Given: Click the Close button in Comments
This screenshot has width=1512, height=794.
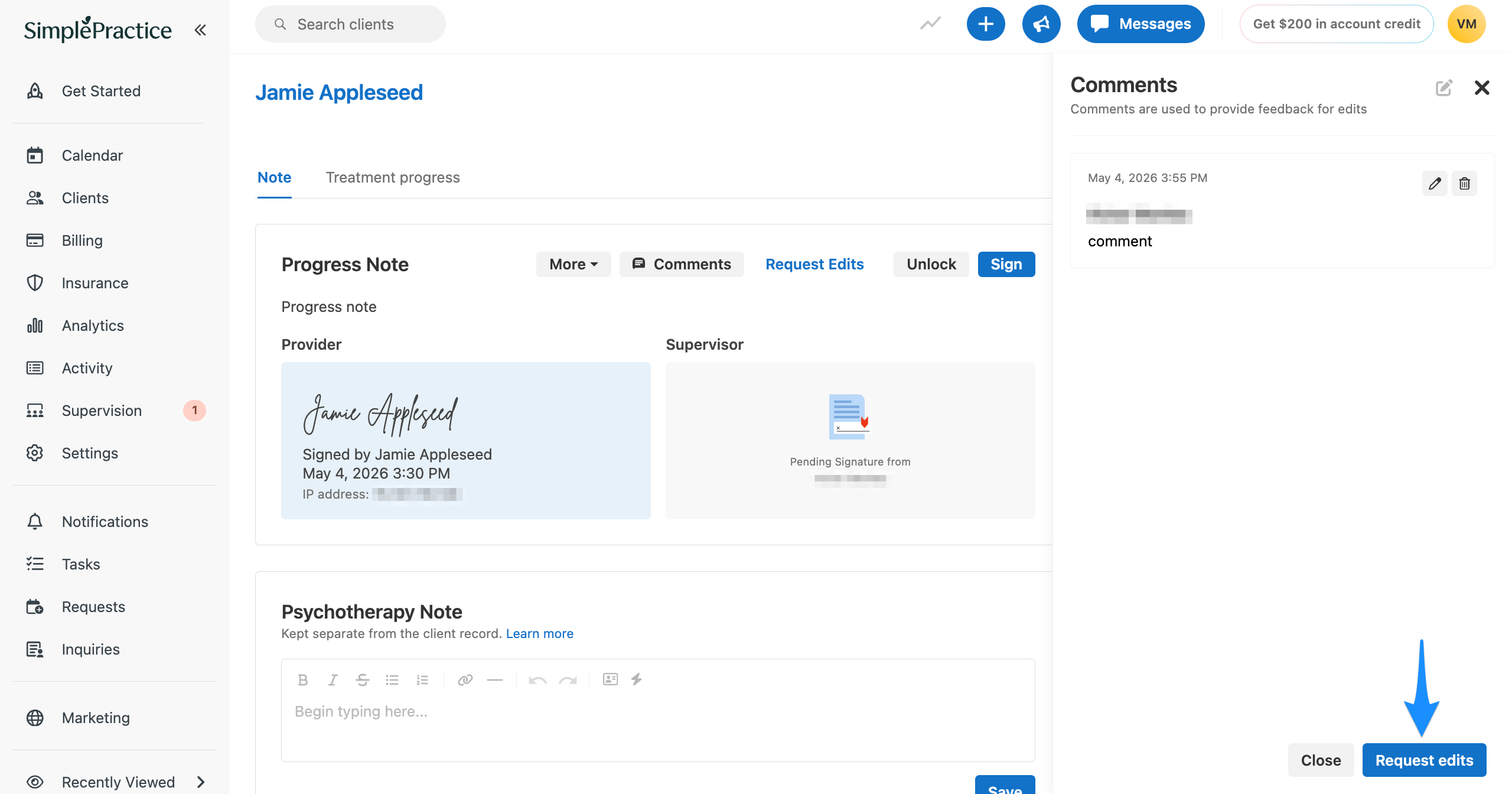Looking at the screenshot, I should point(1321,760).
